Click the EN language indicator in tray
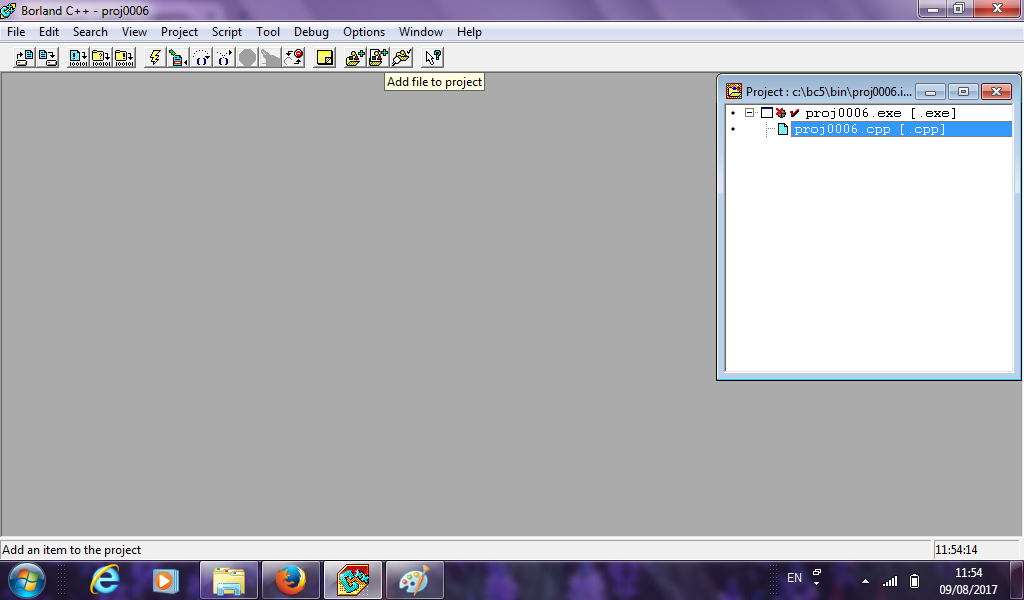1024x600 pixels. [x=794, y=578]
